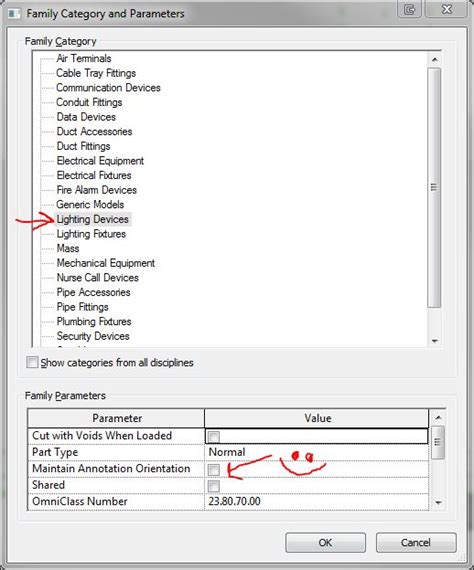Choose Electrical Equipment category
This screenshot has width=474, height=570.
pyautogui.click(x=100, y=161)
